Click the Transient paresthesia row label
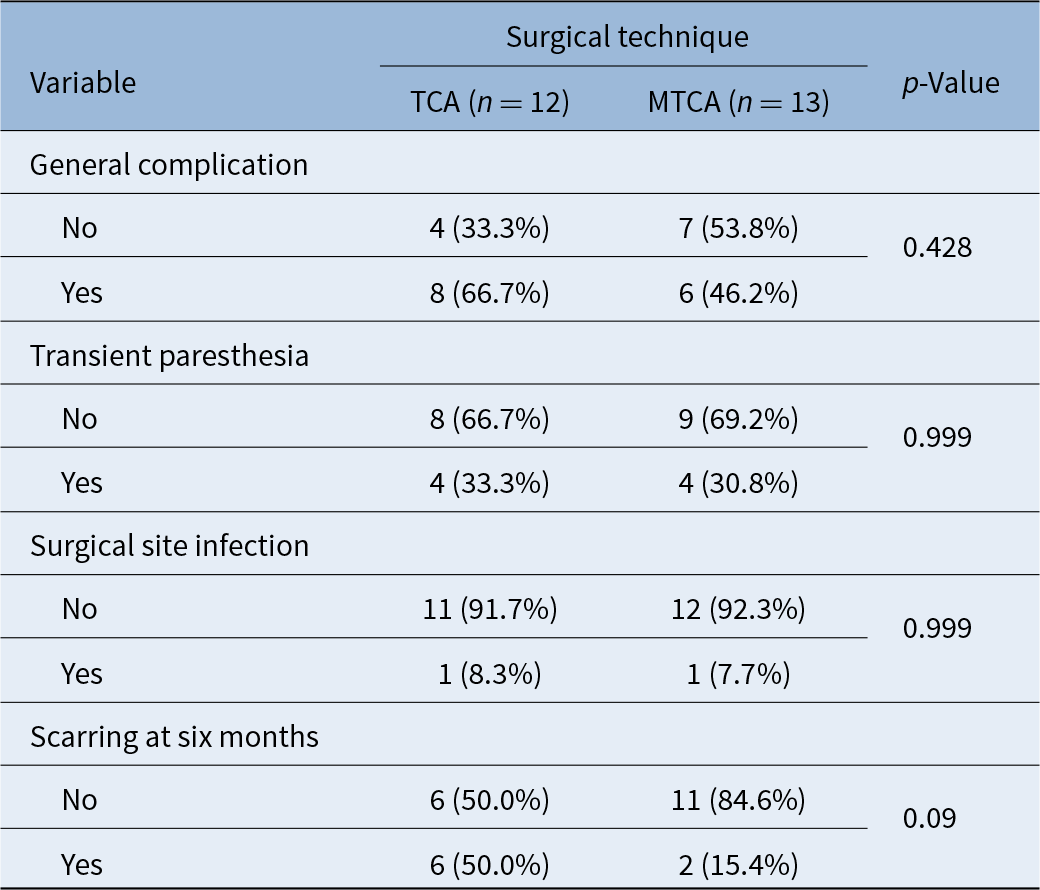Viewport: 1040px width, 890px height. pos(169,355)
